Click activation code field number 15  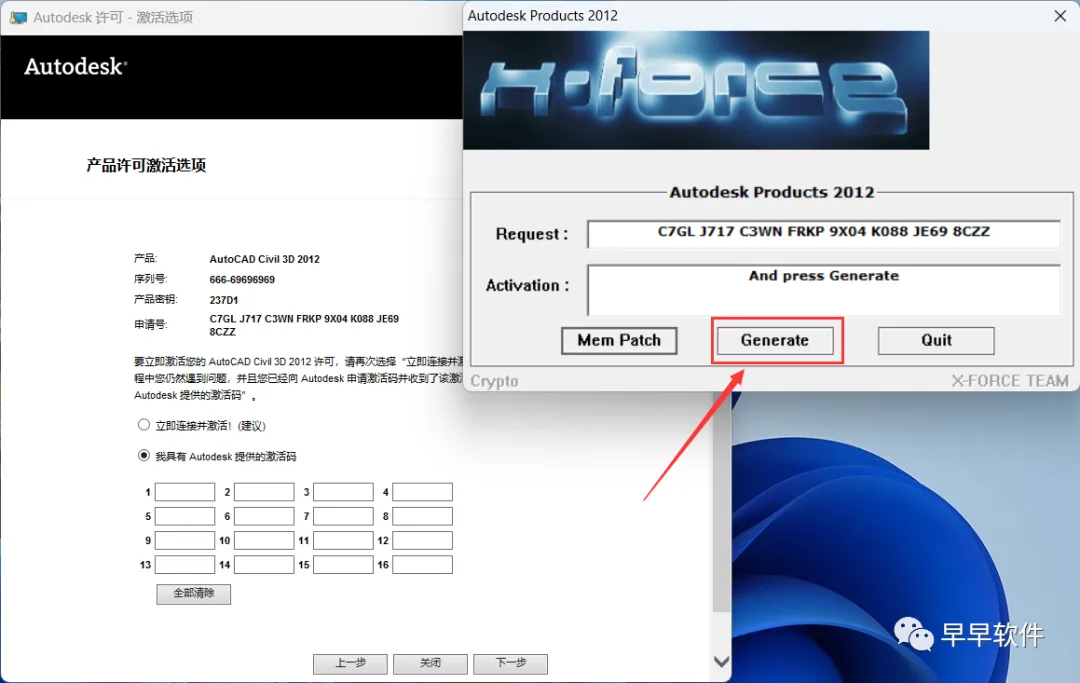click(343, 565)
